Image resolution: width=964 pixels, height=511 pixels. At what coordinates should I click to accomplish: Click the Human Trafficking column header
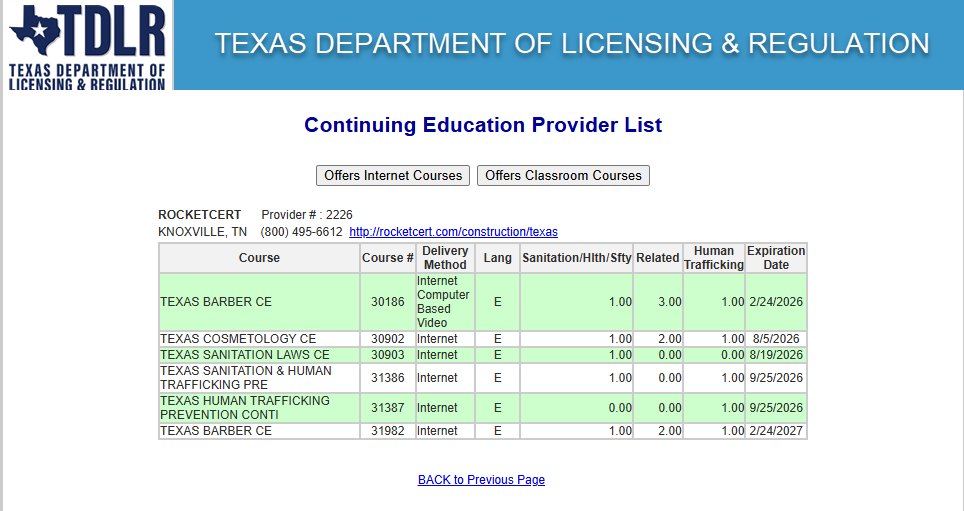(x=714, y=258)
